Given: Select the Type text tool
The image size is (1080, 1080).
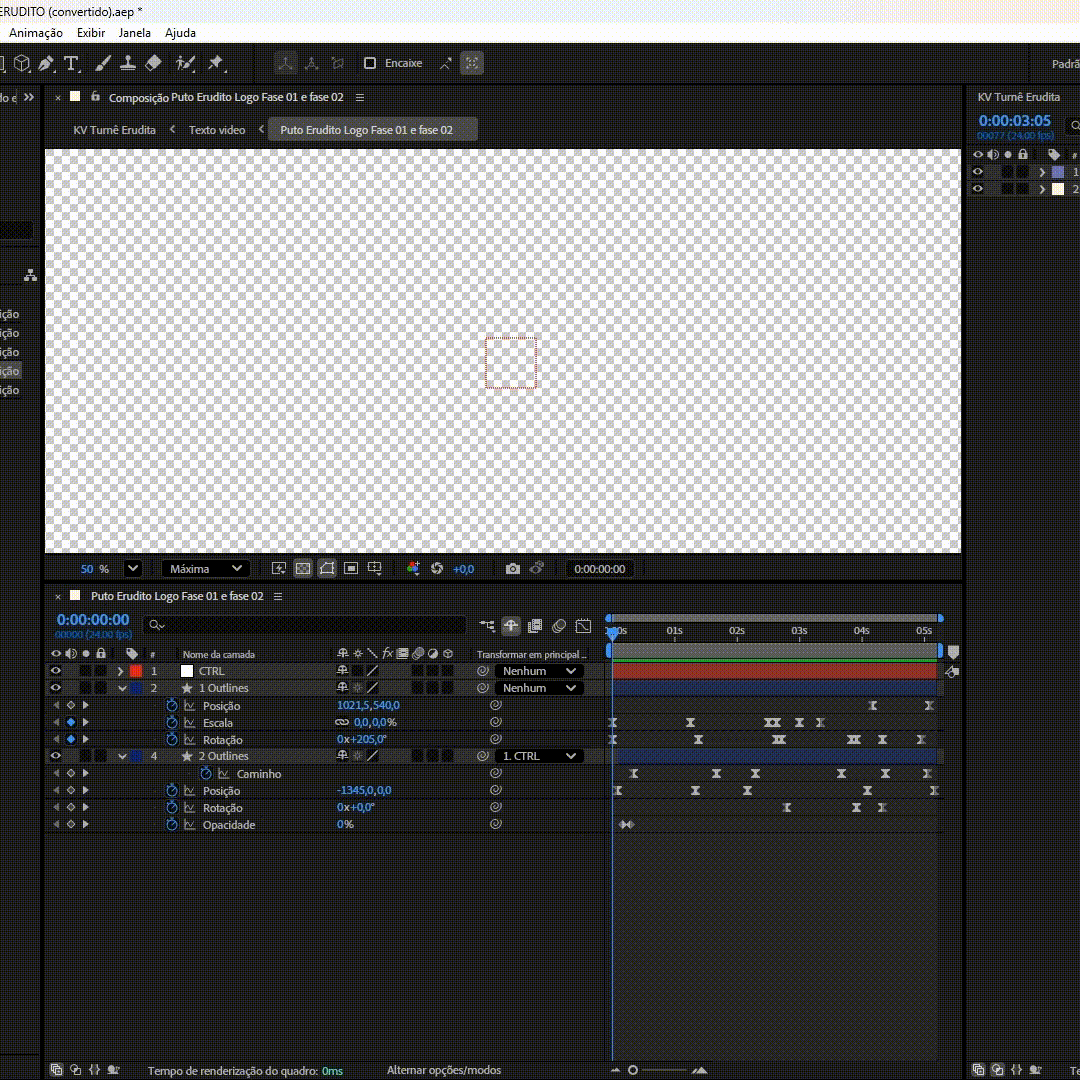Looking at the screenshot, I should [71, 63].
